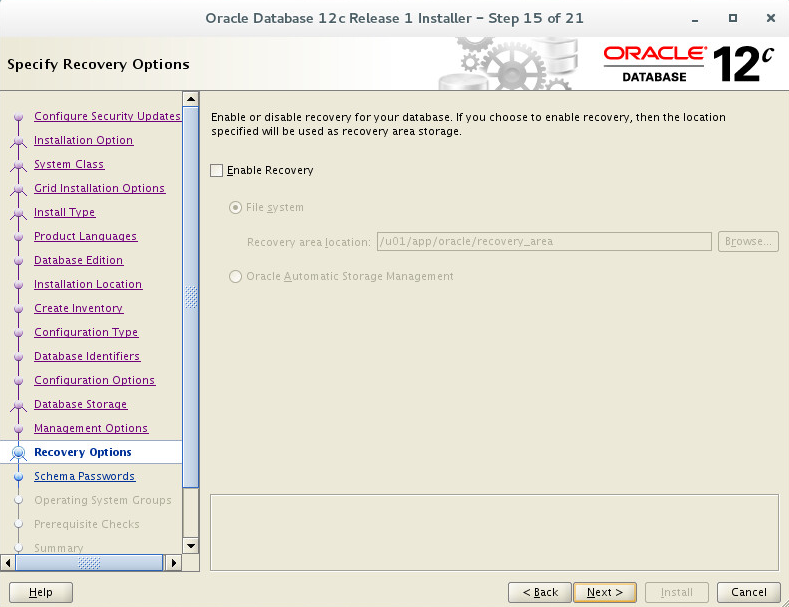Click the step bullet beside Database Edition
789x607 pixels.
click(19, 261)
